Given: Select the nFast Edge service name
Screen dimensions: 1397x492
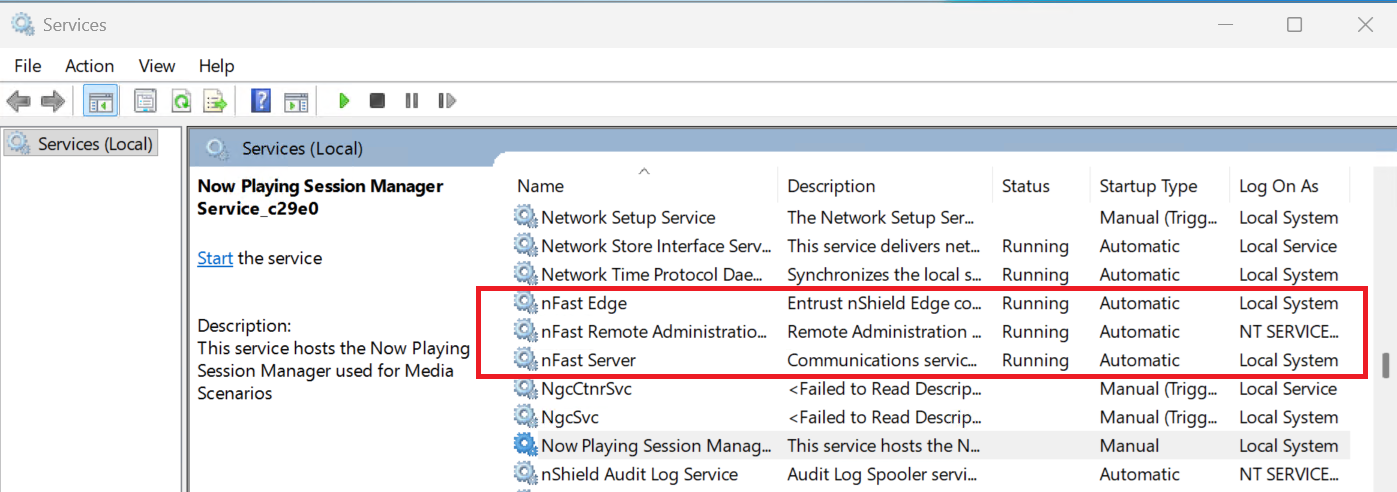Looking at the screenshot, I should [584, 303].
